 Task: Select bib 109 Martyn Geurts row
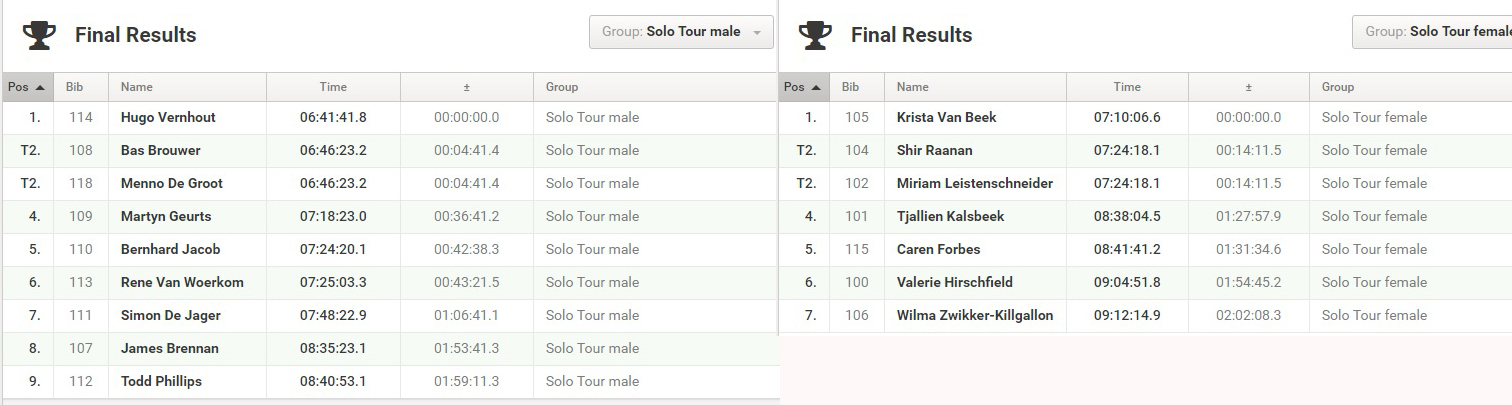pos(389,216)
